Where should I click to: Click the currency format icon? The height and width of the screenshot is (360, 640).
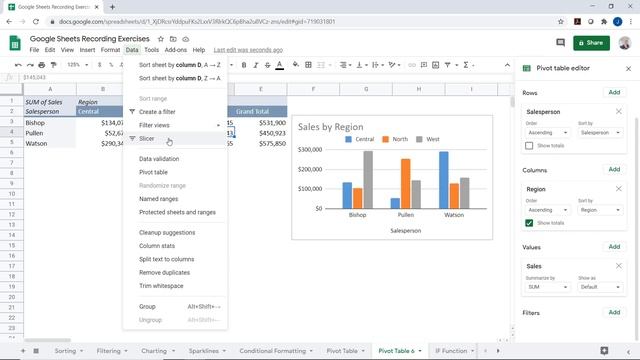tap(99, 65)
